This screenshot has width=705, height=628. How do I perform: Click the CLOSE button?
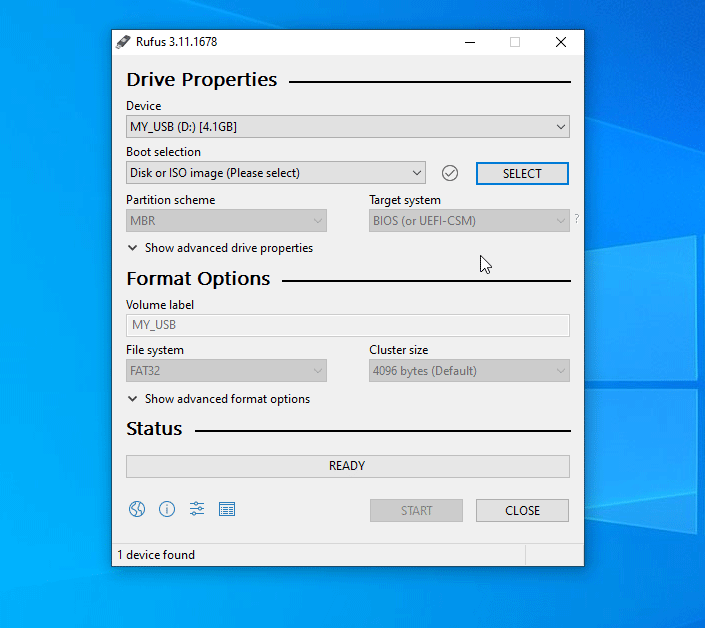(x=522, y=511)
